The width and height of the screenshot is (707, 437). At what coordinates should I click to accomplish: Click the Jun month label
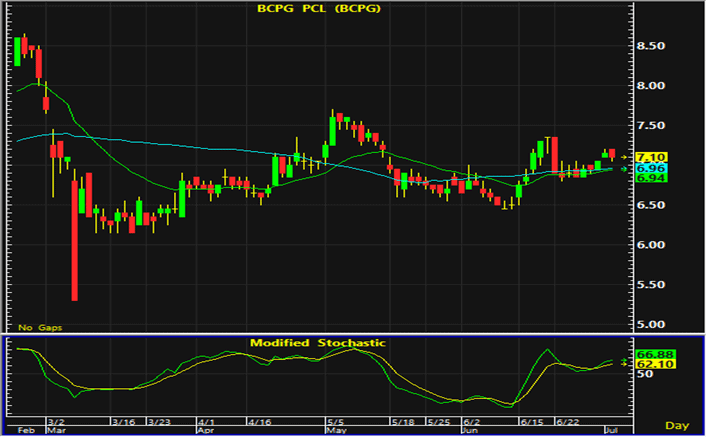[x=470, y=430]
